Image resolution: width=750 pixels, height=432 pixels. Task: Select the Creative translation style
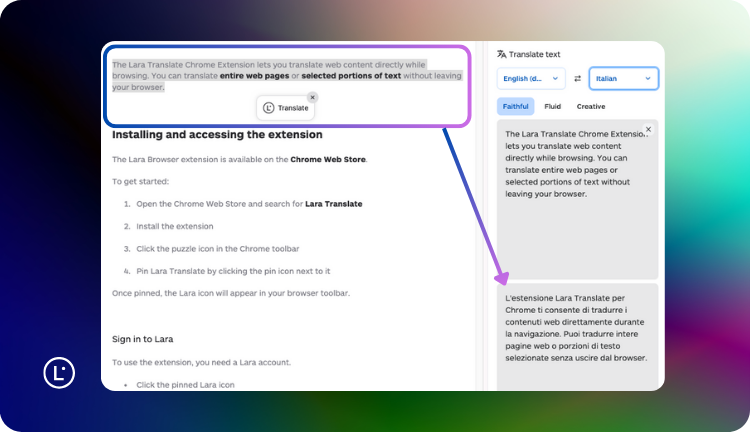[591, 106]
